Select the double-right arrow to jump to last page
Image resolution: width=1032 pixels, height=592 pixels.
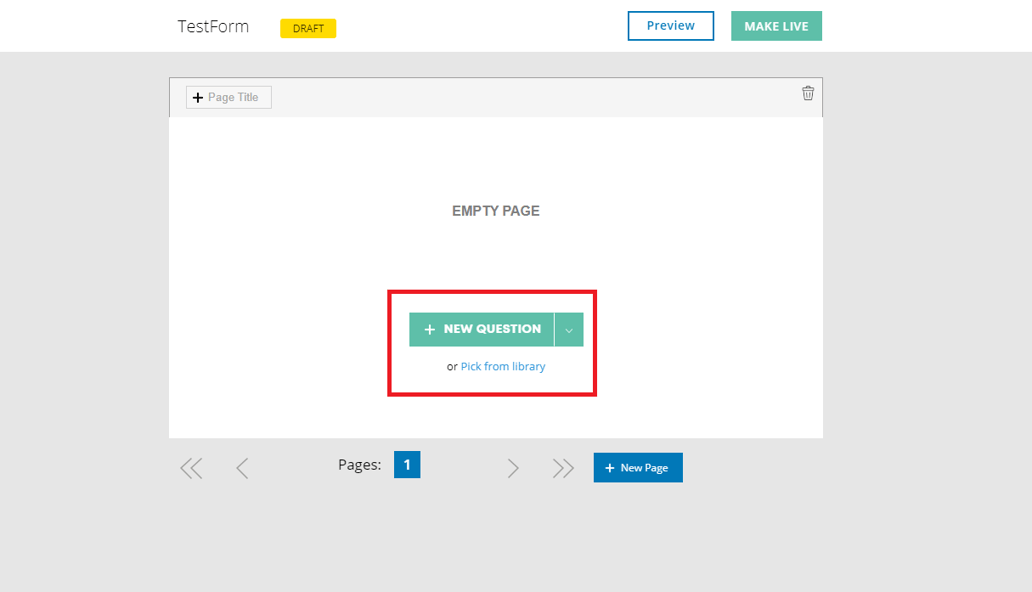click(x=562, y=466)
